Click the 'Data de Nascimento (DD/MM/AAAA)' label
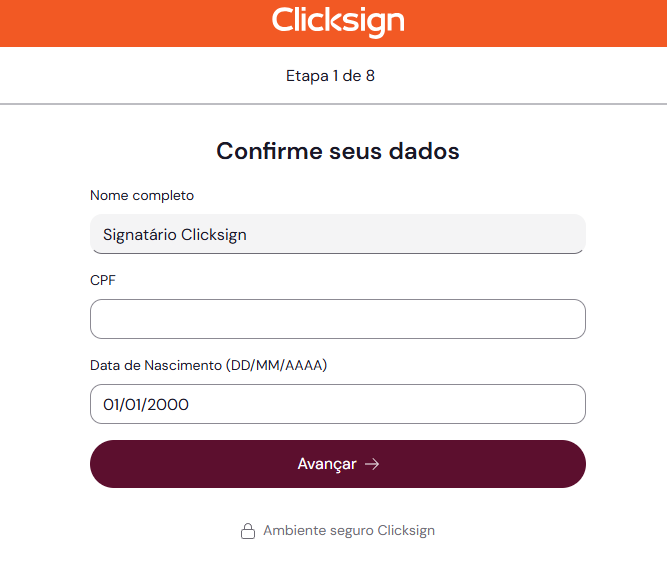Image resolution: width=667 pixels, height=572 pixels. pyautogui.click(x=208, y=365)
